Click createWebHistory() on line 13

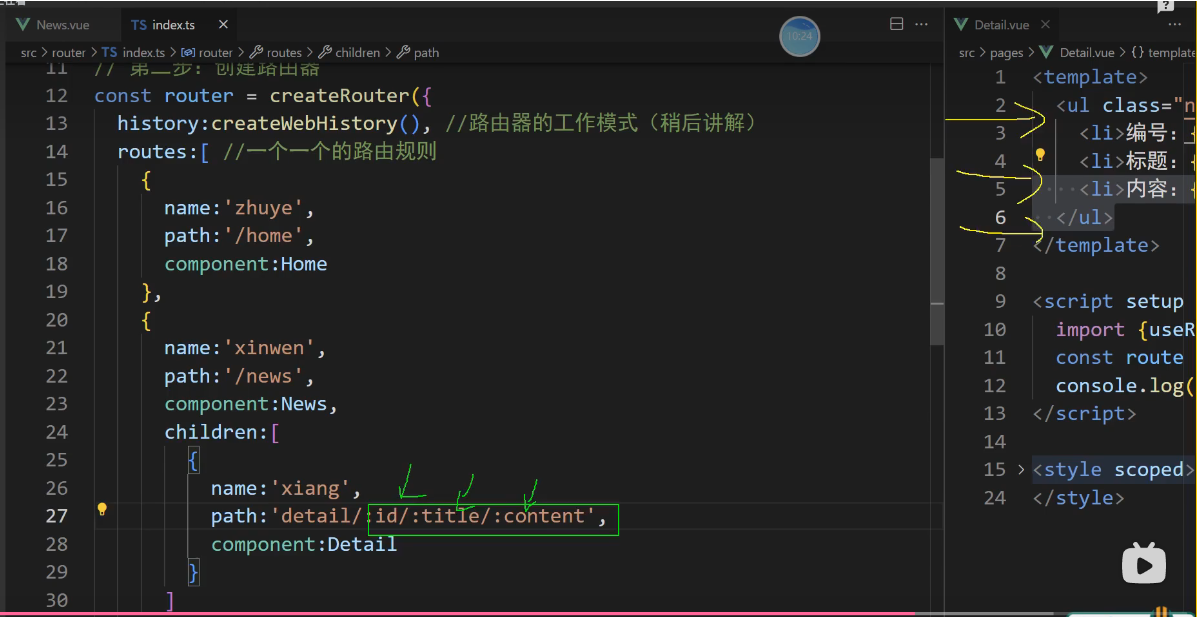pos(314,123)
